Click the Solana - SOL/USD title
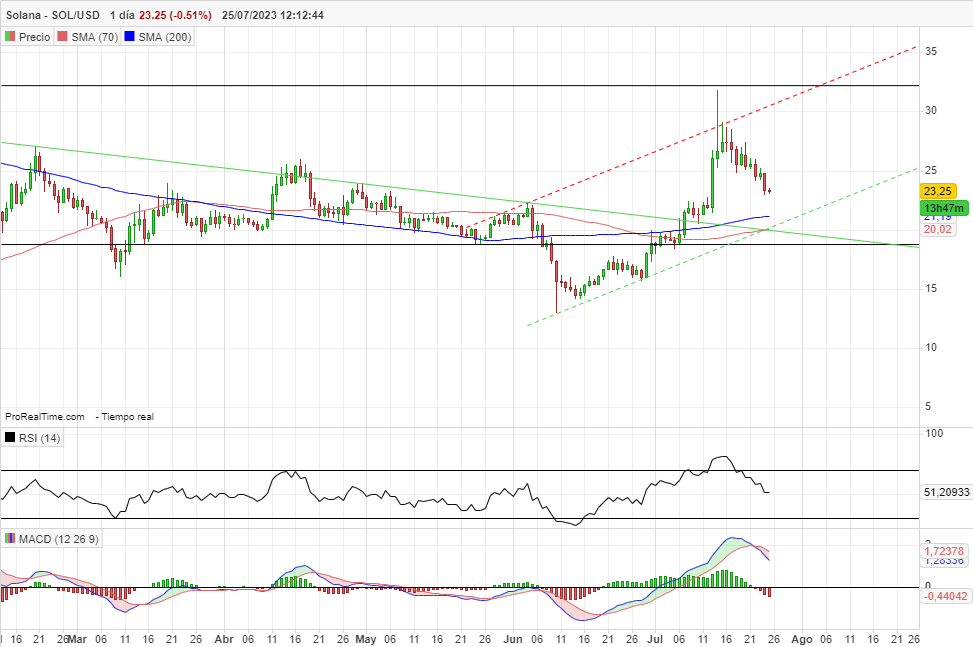The height and width of the screenshot is (647, 973). (x=53, y=15)
